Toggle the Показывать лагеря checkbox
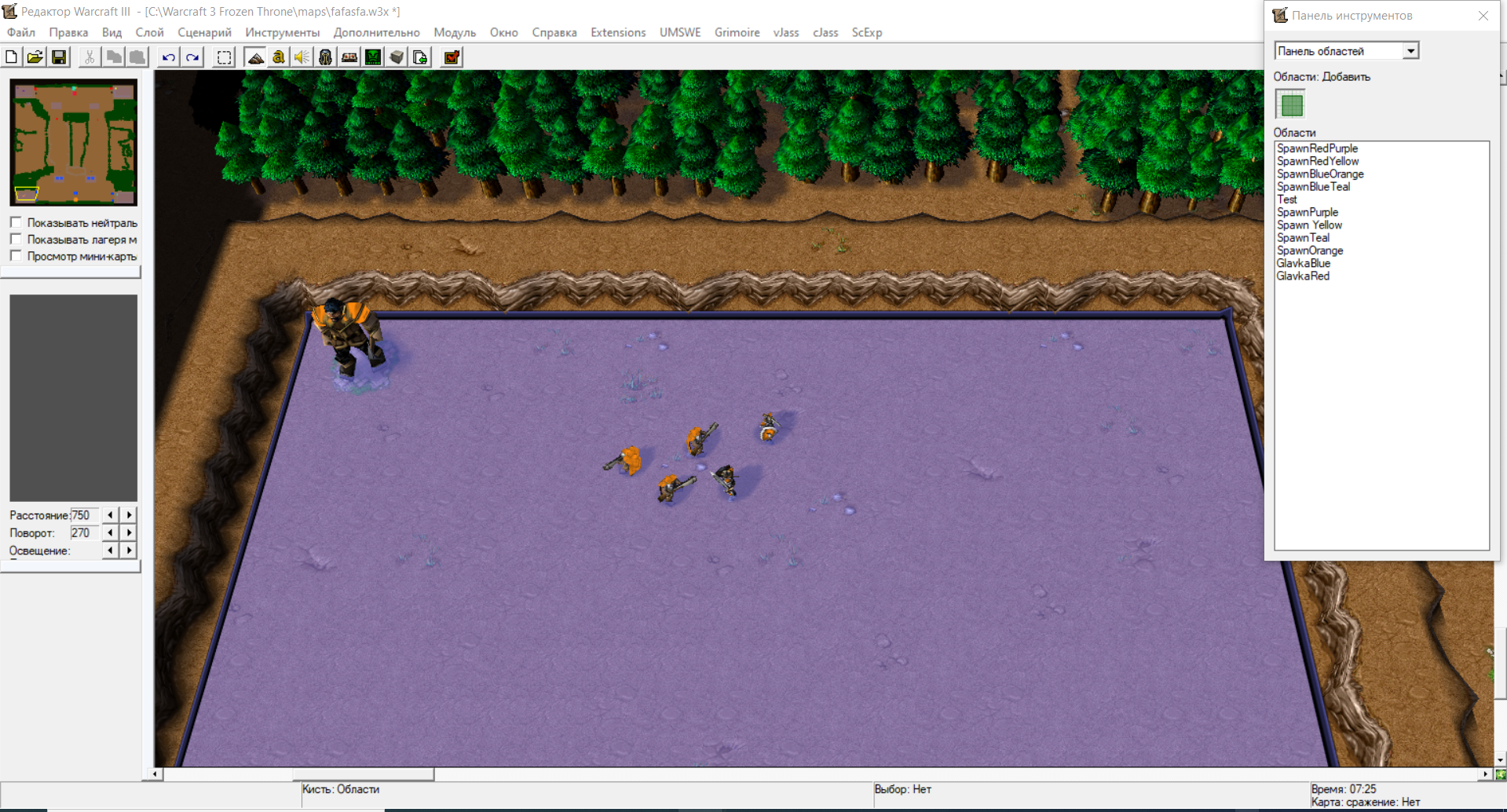 (16, 239)
